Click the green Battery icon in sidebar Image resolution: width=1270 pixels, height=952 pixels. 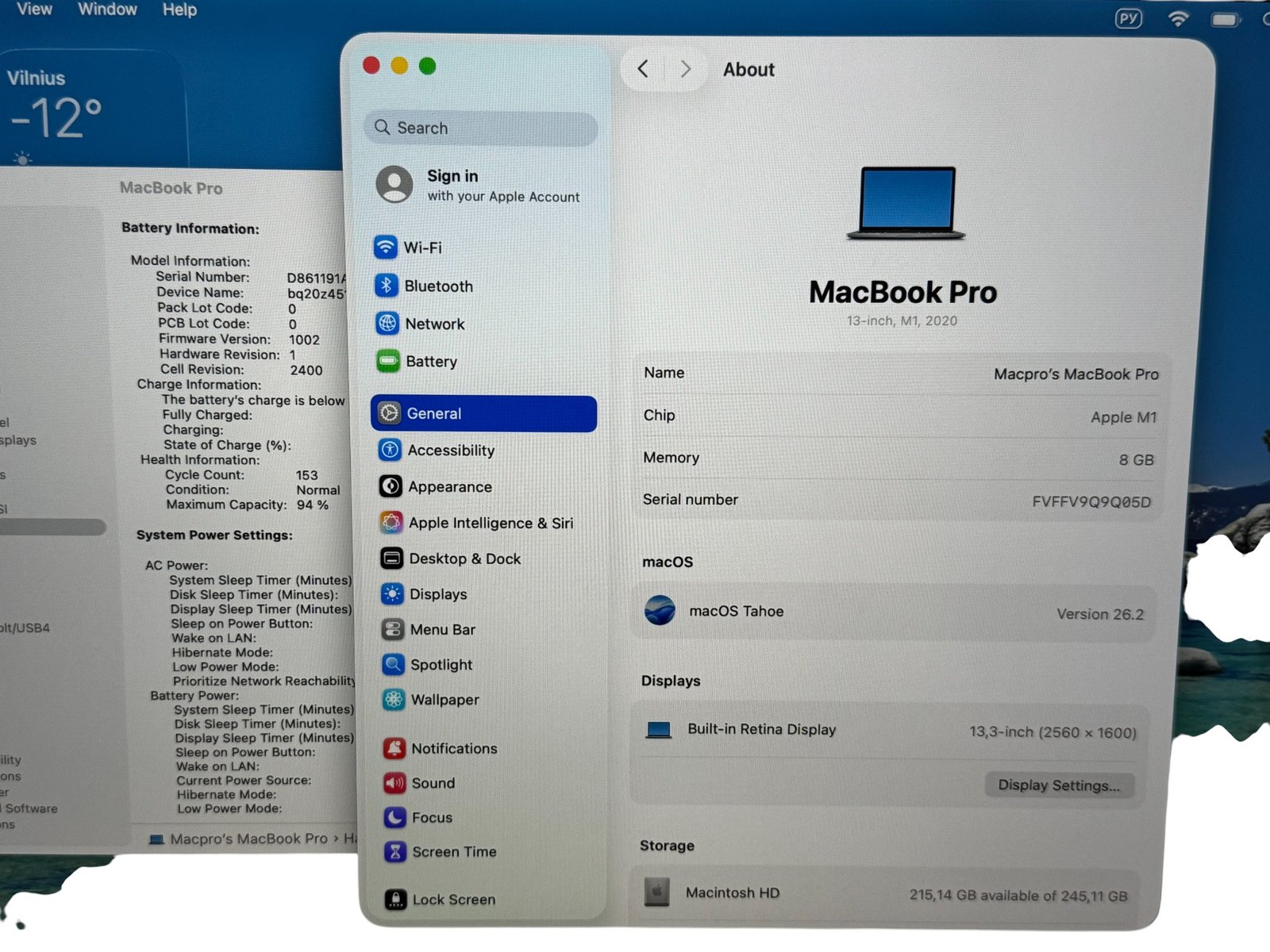pyautogui.click(x=388, y=361)
